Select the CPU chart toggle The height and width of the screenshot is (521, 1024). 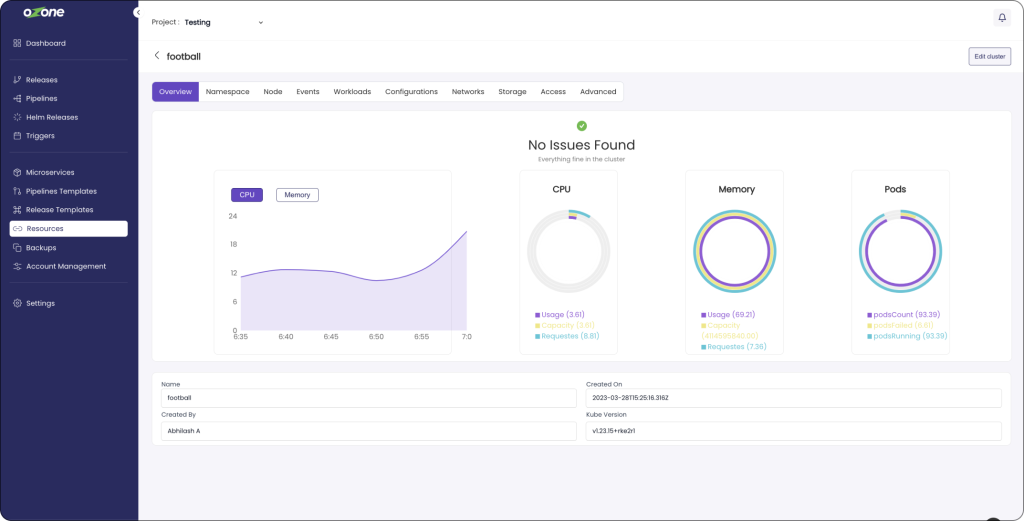coord(246,195)
